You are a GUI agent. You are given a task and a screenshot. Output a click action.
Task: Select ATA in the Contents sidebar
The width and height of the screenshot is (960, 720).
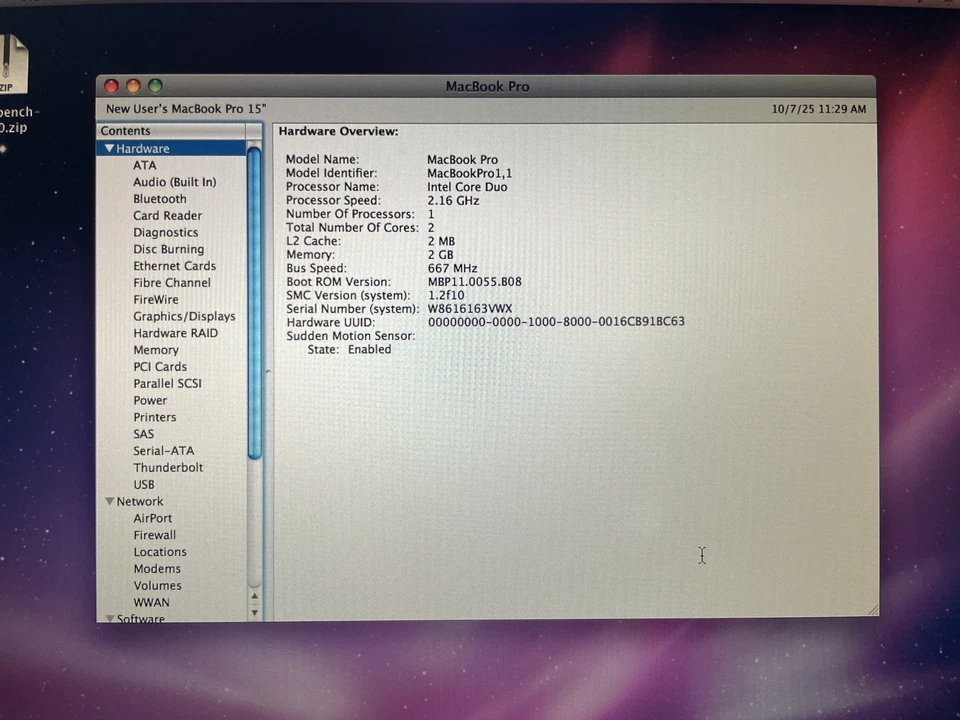click(144, 165)
